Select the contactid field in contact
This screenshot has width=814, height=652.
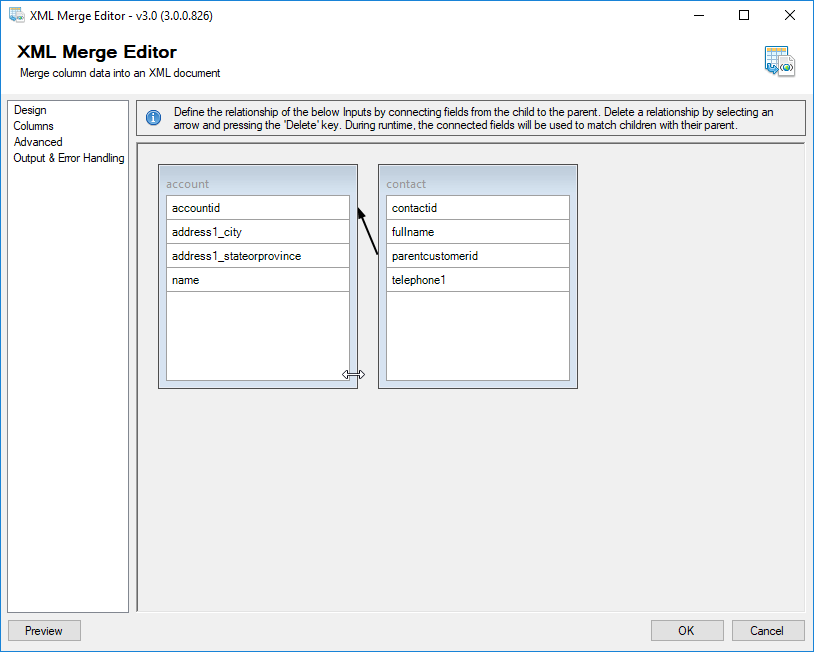478,208
